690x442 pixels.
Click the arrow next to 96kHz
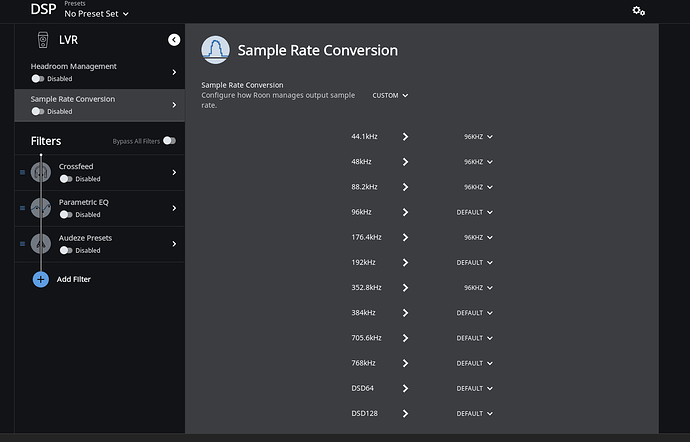[405, 212]
